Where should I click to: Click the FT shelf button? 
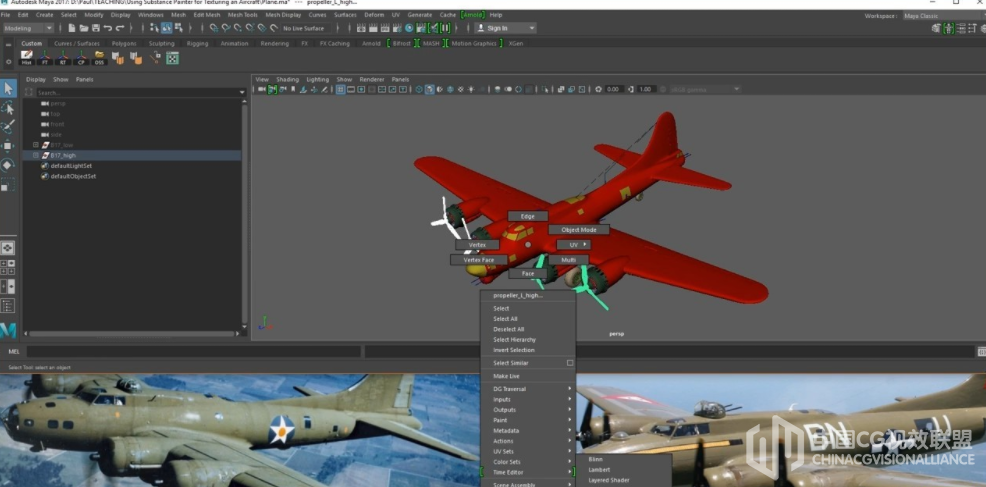click(x=45, y=58)
